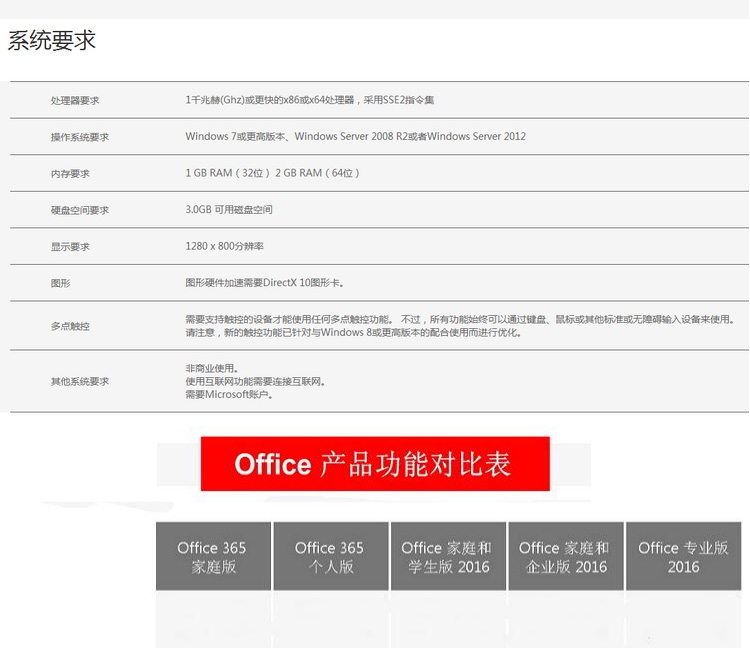Click the 其他系统要求 row label
This screenshot has width=750, height=648.
click(80, 382)
